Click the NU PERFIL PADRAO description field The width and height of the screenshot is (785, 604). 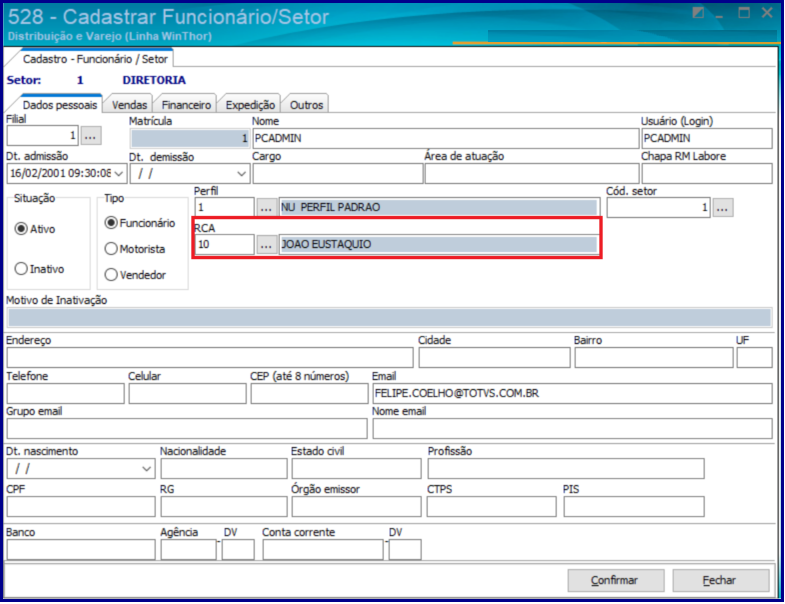pyautogui.click(x=439, y=207)
